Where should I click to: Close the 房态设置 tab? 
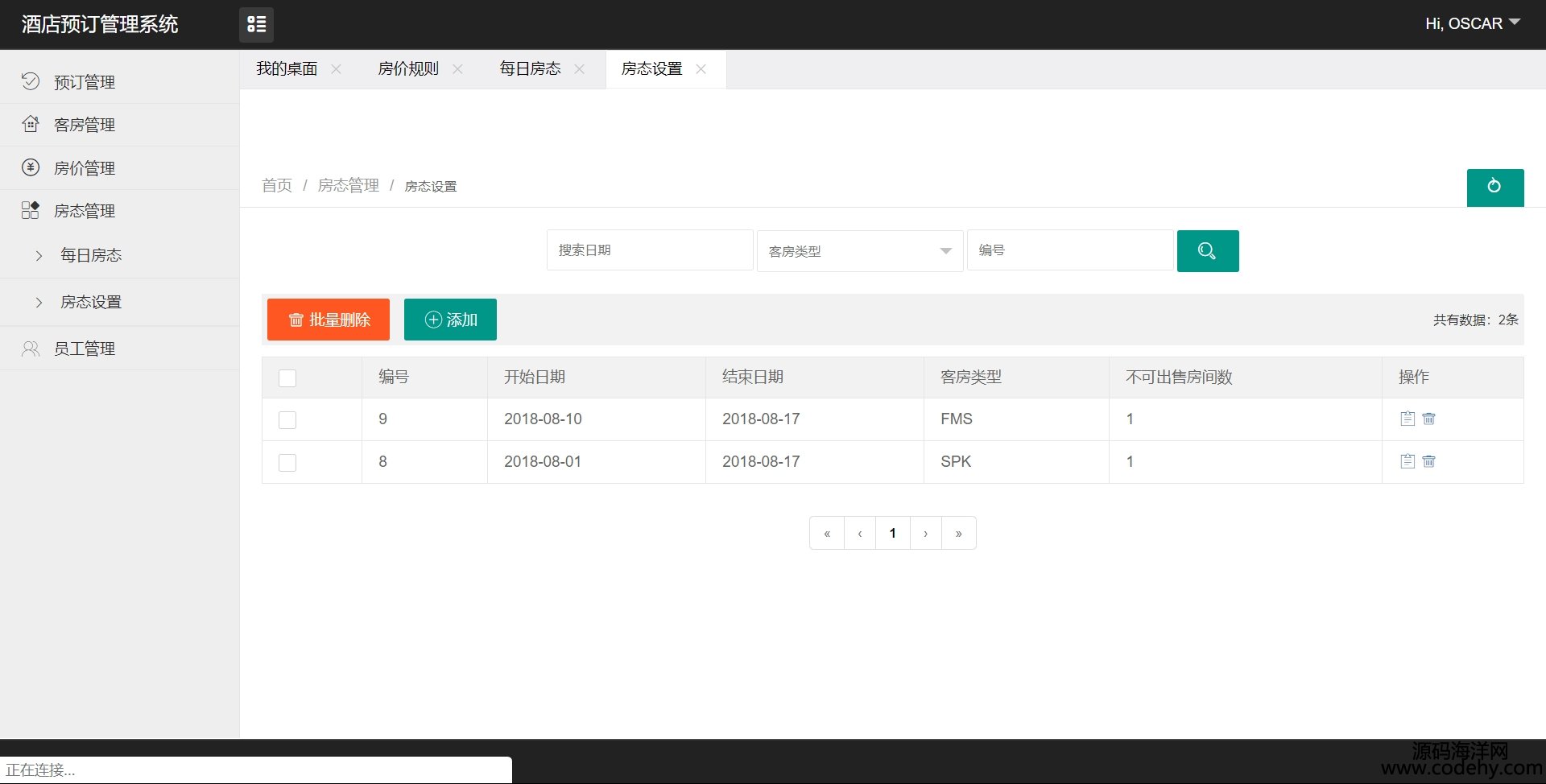click(x=701, y=69)
